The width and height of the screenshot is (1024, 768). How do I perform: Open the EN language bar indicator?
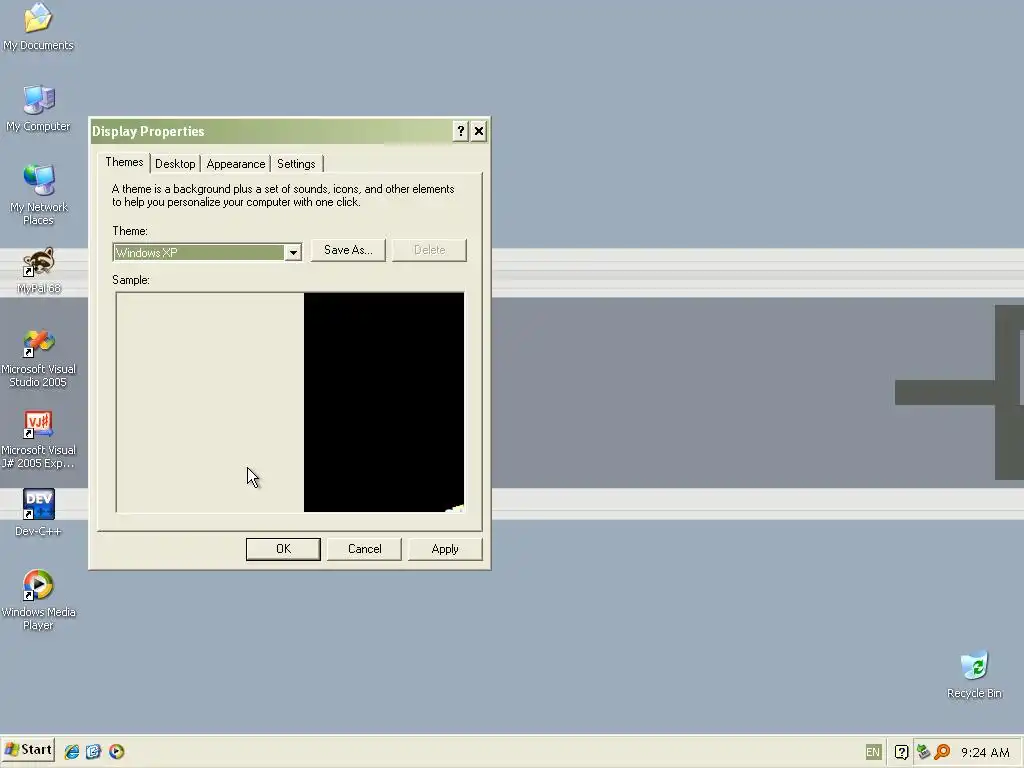pos(873,752)
